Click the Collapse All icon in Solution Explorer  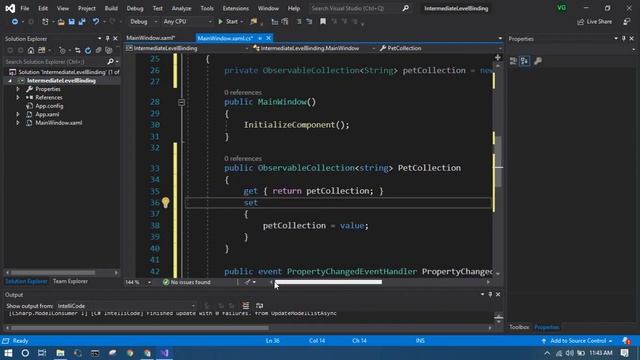click(x=98, y=51)
